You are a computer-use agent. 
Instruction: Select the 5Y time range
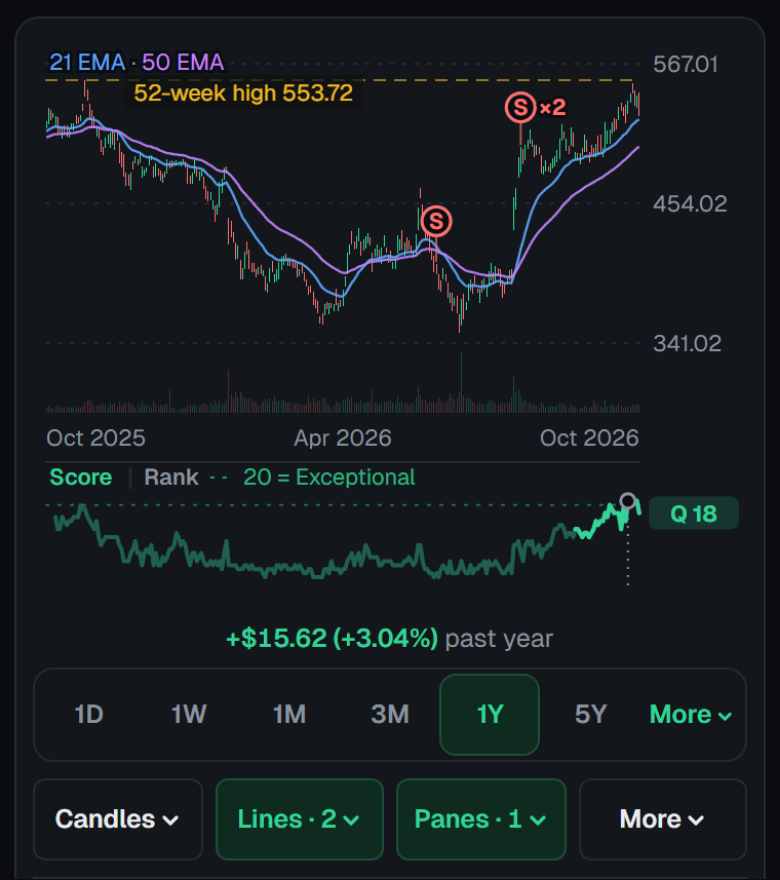590,714
